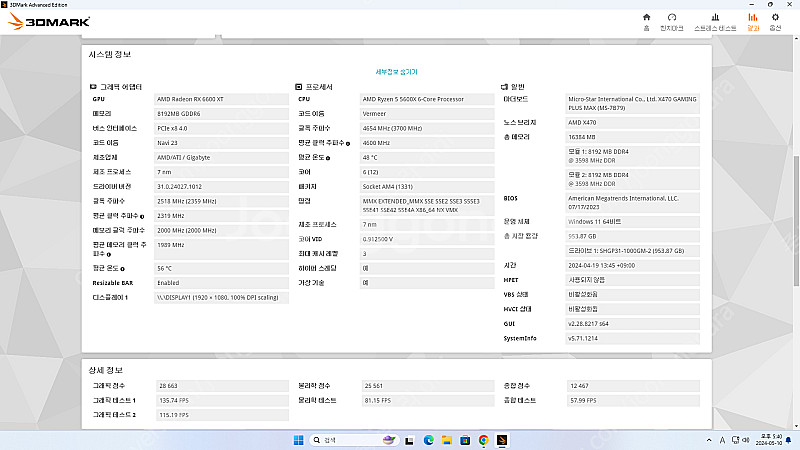Open Task View from the taskbar
Image resolution: width=800 pixels, height=450 pixels.
point(409,440)
